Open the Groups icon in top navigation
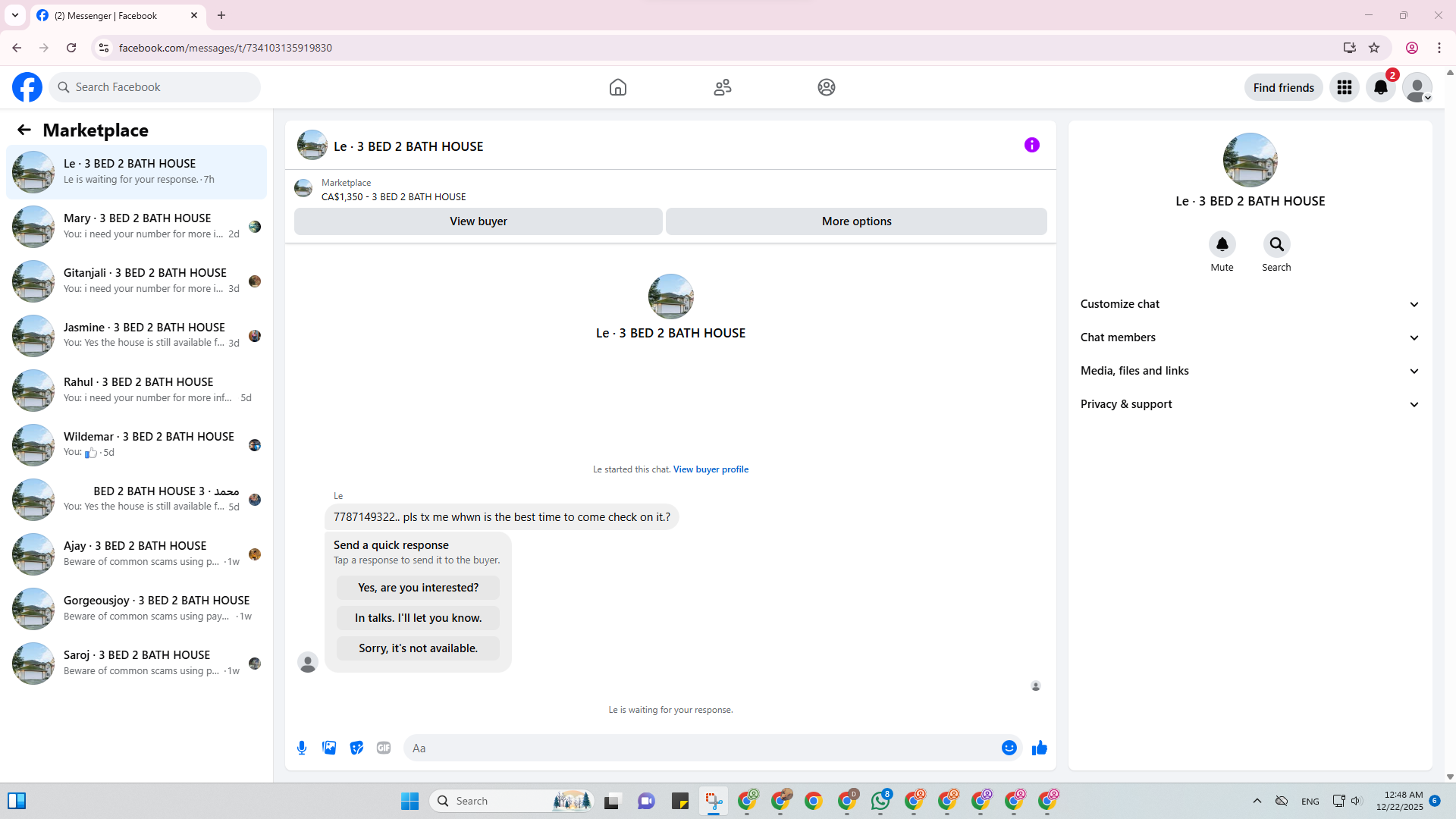The width and height of the screenshot is (1456, 819). coord(827,87)
